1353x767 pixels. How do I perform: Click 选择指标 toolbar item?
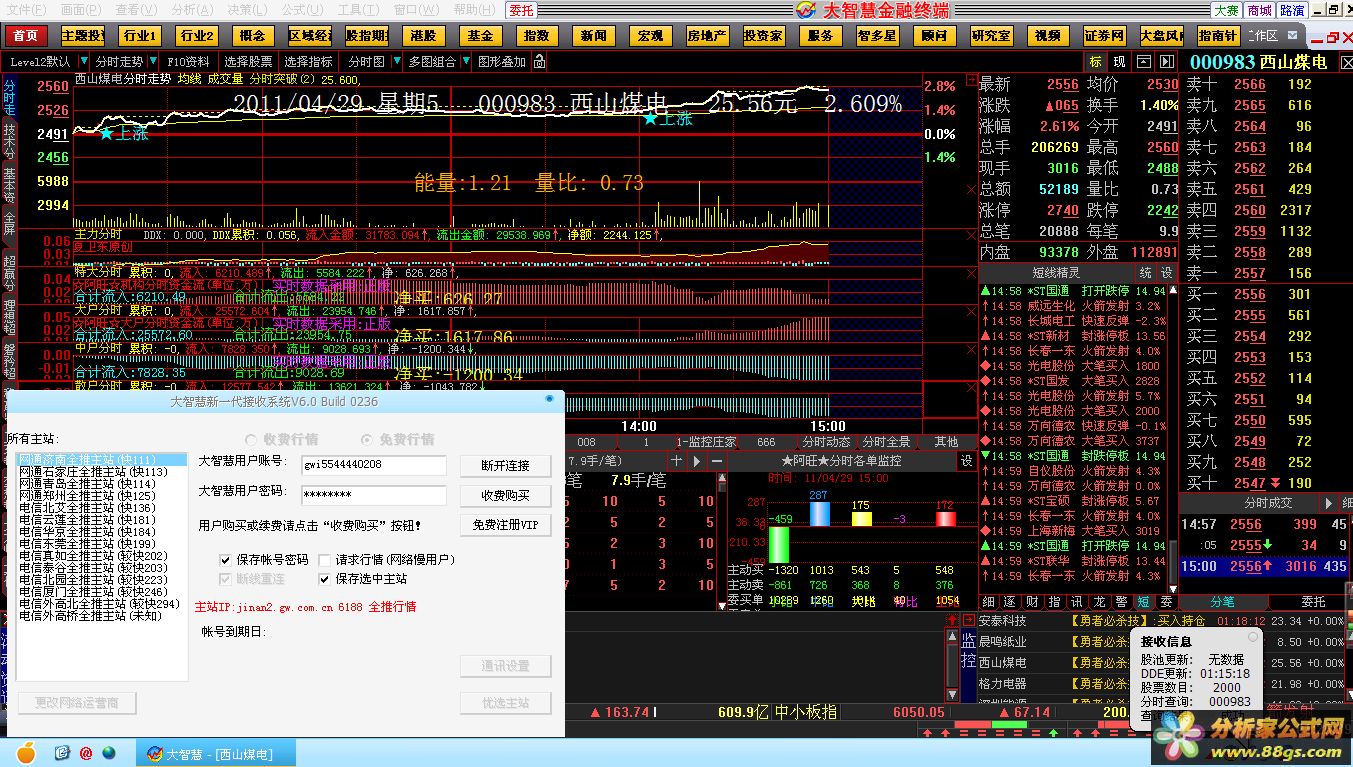click(x=308, y=61)
